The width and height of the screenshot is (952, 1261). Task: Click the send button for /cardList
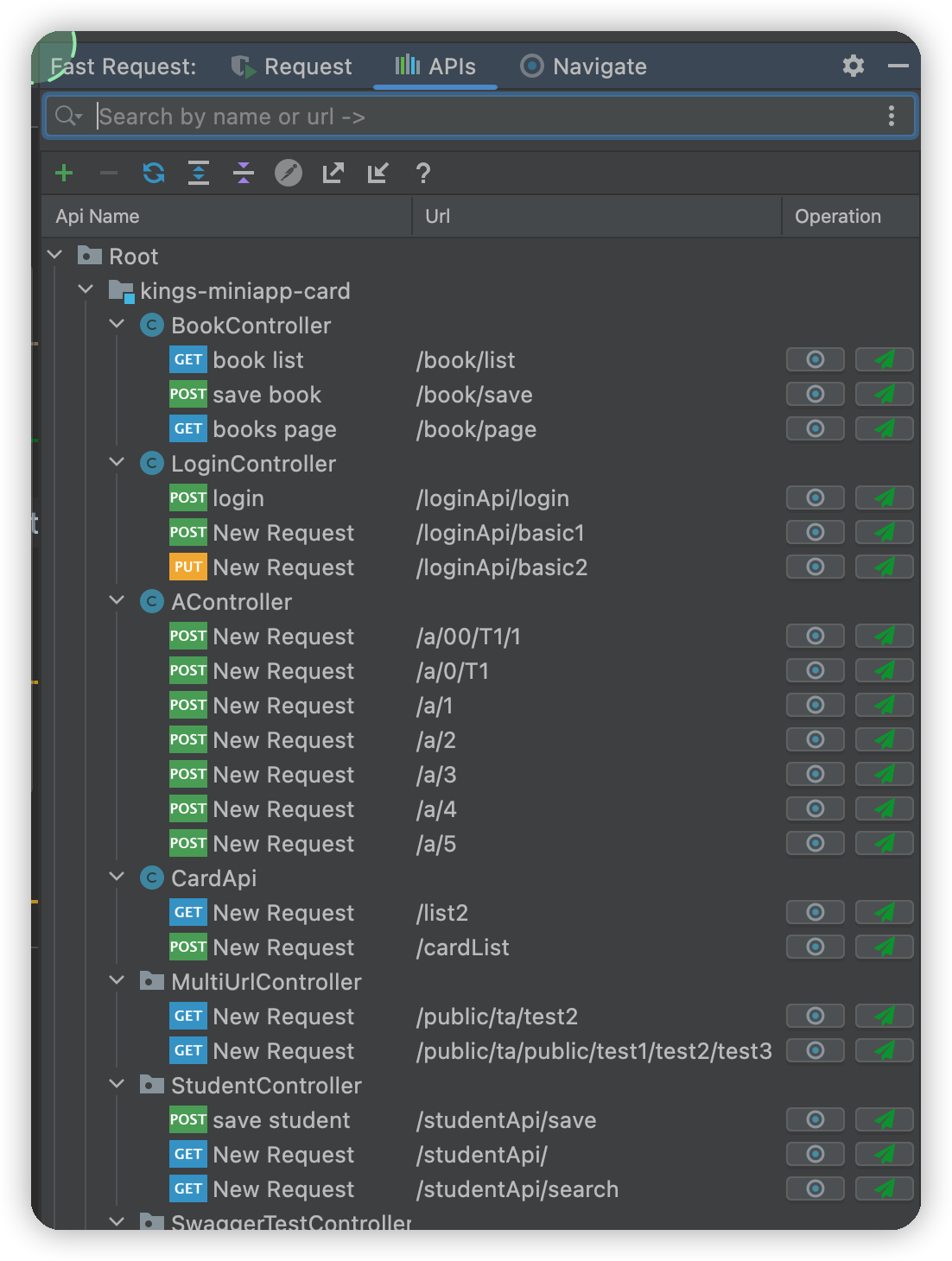pyautogui.click(x=884, y=947)
